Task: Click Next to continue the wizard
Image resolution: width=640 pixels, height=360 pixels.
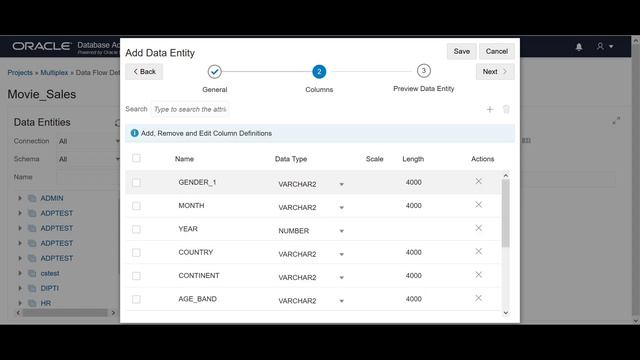Action: 495,71
